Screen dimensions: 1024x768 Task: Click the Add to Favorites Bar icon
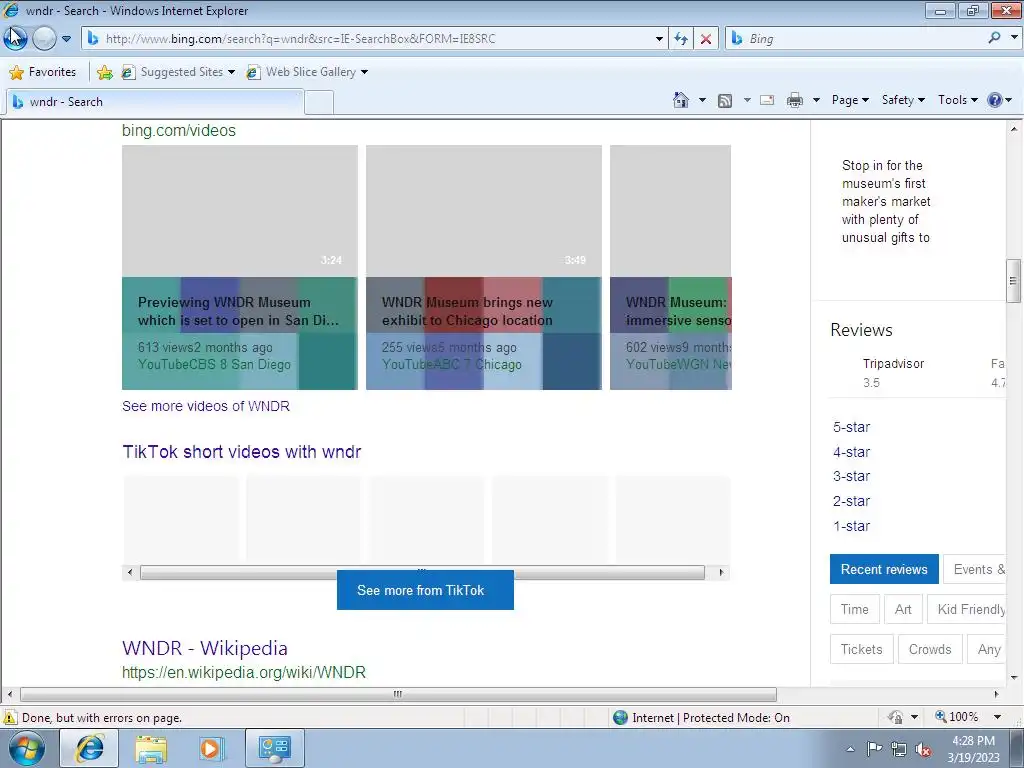pos(104,72)
